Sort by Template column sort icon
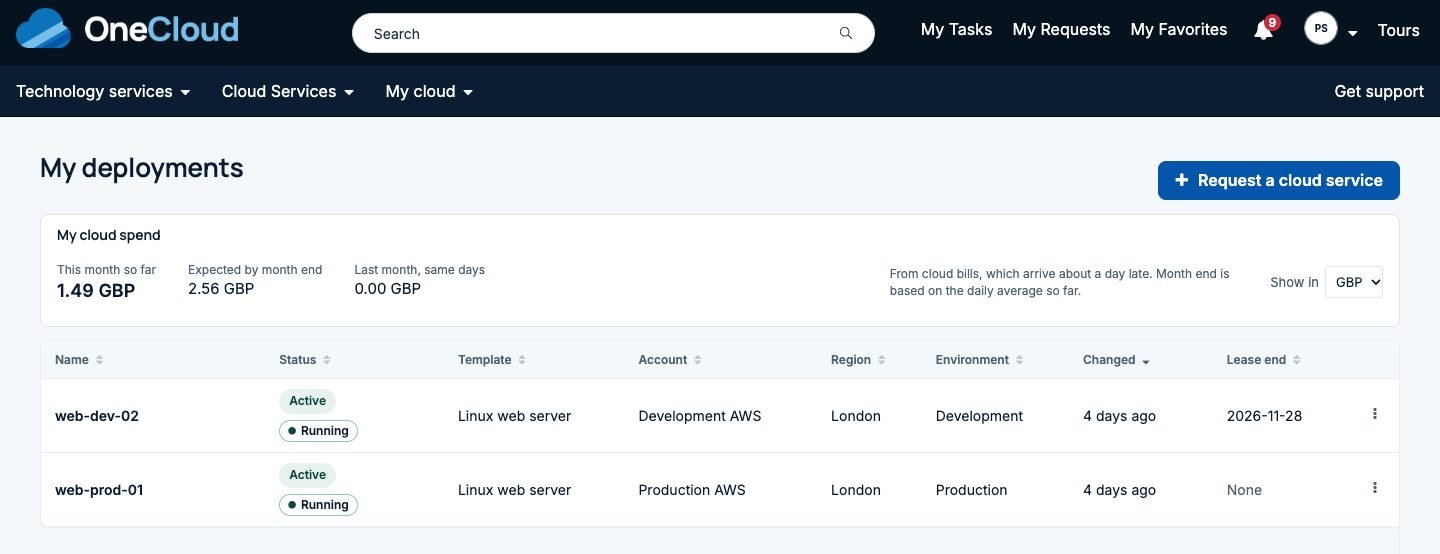 coord(522,360)
